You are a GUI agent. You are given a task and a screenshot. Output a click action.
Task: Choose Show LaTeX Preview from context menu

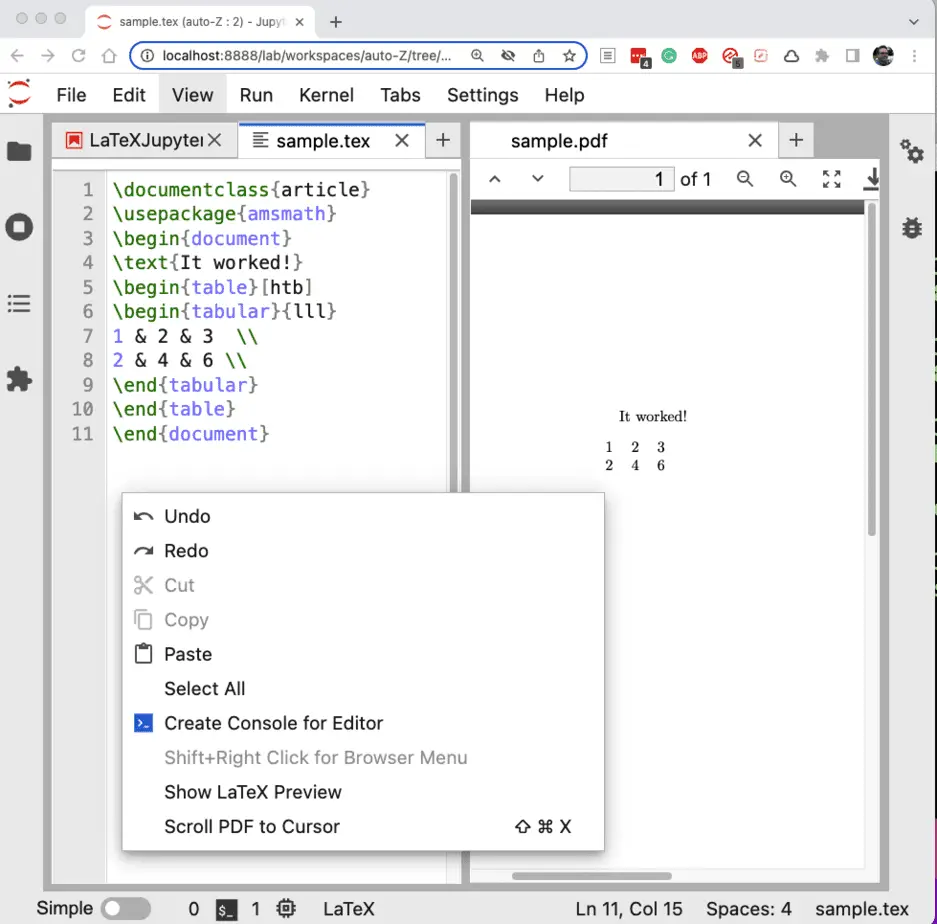point(252,791)
